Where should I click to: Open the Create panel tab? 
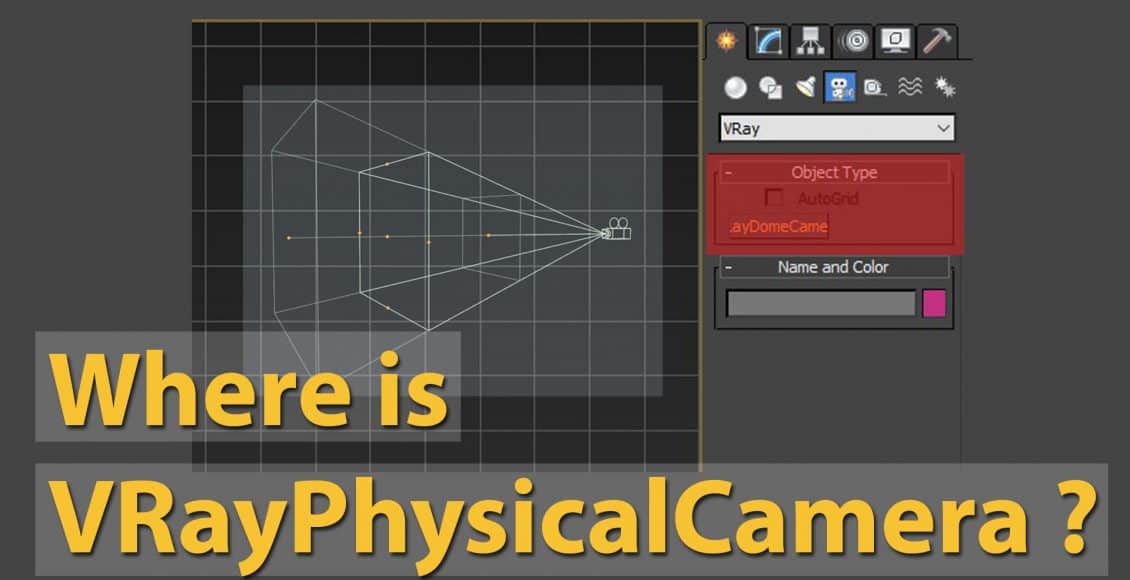click(x=727, y=41)
